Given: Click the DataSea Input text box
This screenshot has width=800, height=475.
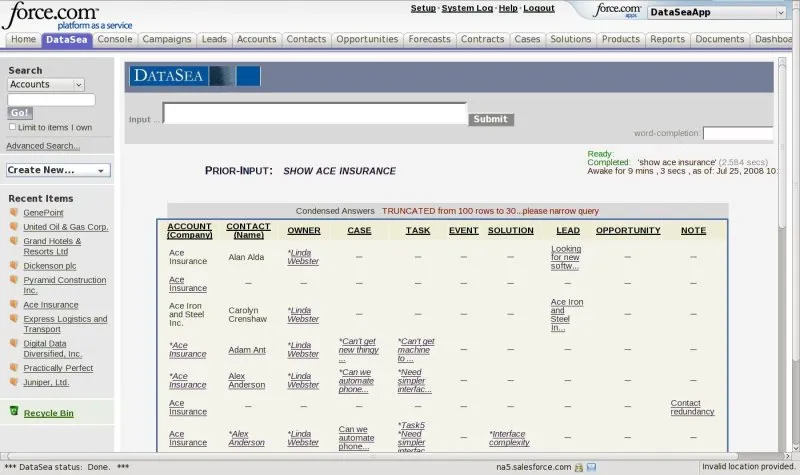Looking at the screenshot, I should [315, 113].
